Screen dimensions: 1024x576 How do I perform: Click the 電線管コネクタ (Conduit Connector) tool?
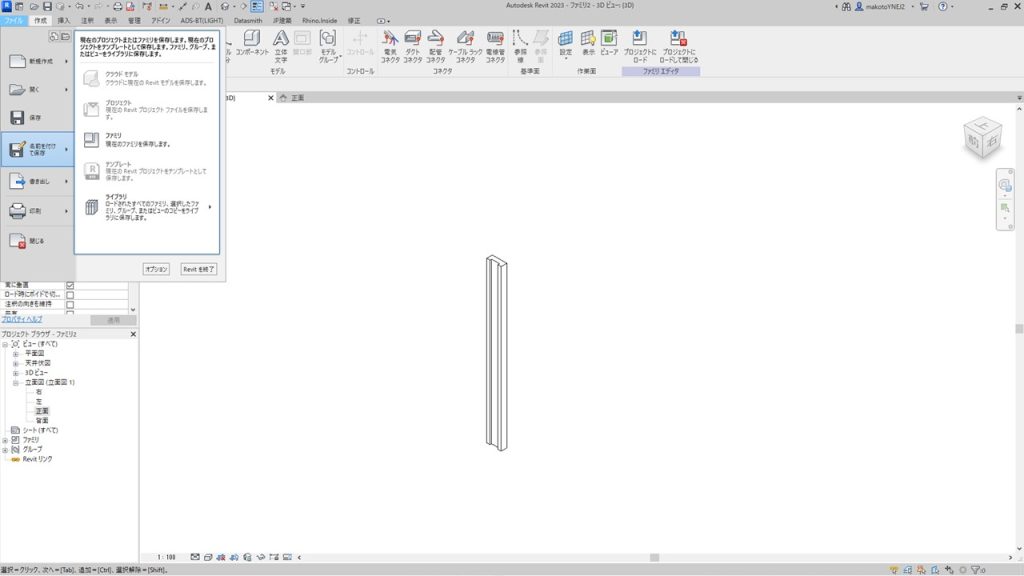pos(495,46)
